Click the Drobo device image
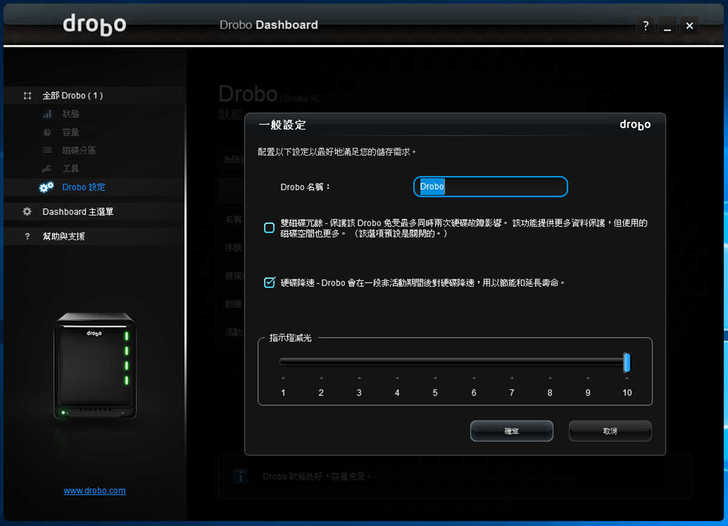 tap(94, 365)
